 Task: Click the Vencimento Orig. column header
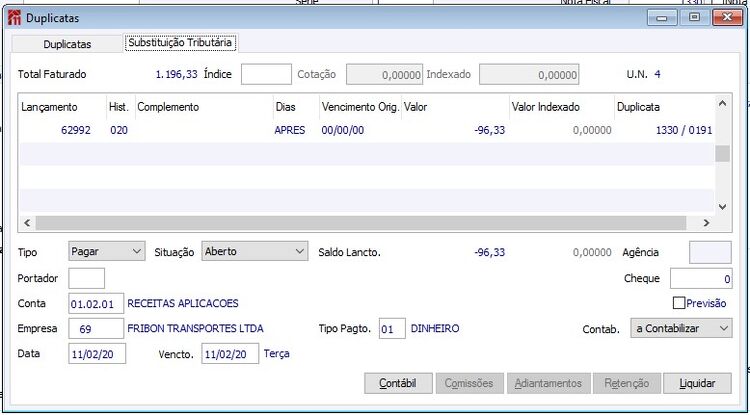[360, 107]
